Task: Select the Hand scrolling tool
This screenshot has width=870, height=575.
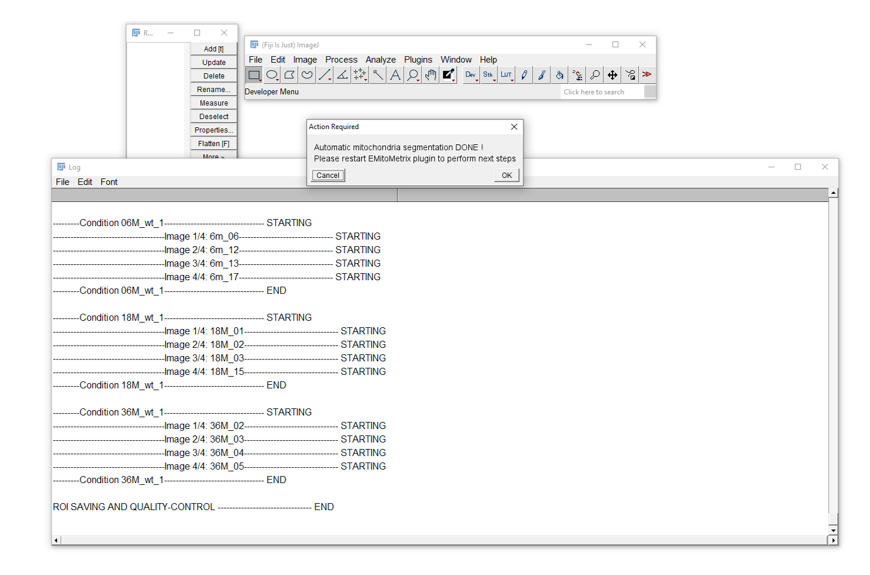Action: [x=430, y=75]
